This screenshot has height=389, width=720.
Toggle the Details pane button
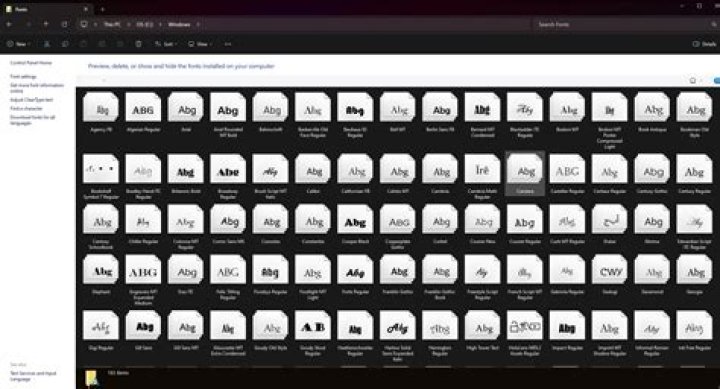click(704, 44)
